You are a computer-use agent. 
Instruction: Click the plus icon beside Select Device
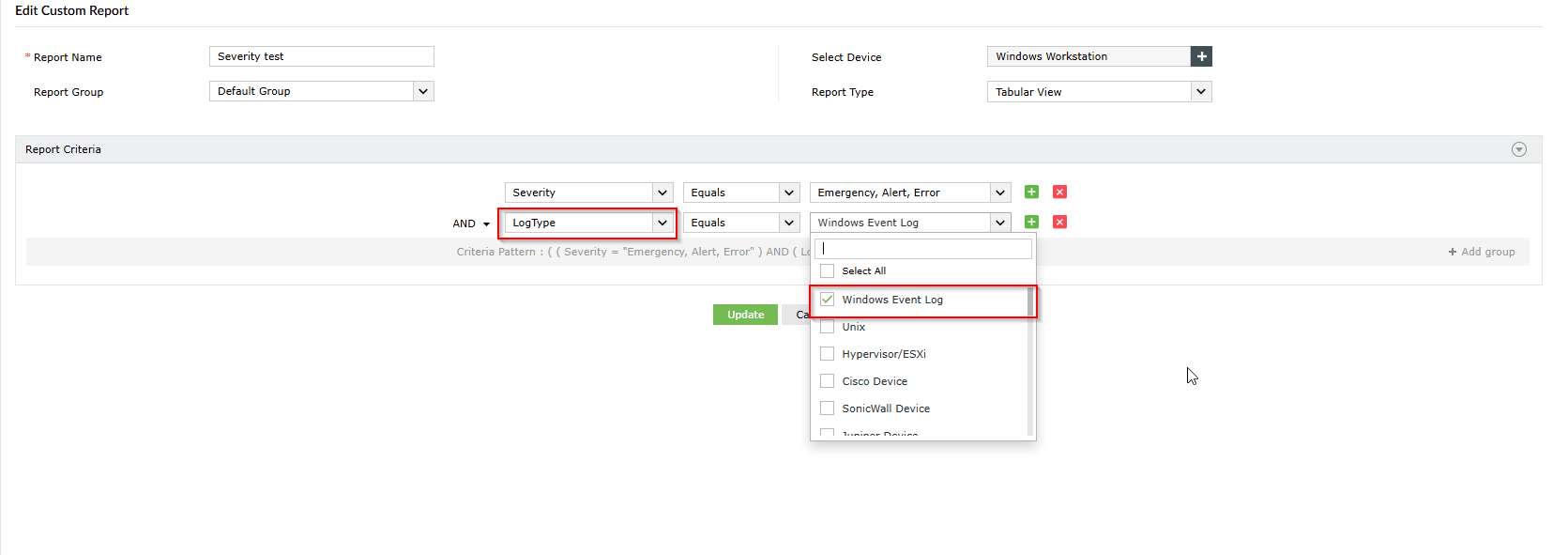point(1201,56)
